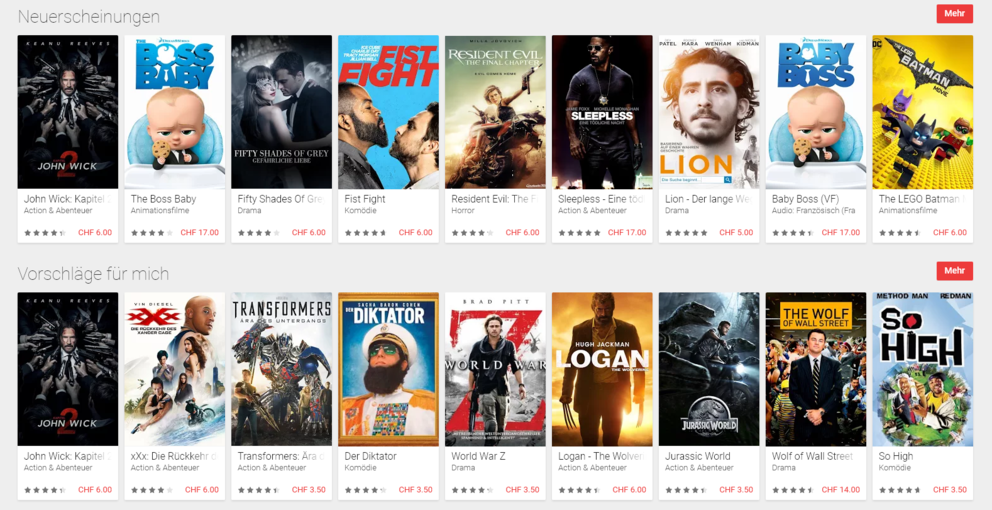Viewport: 992px width, 510px height.
Task: Open the Fist Fight movie poster
Action: [388, 112]
